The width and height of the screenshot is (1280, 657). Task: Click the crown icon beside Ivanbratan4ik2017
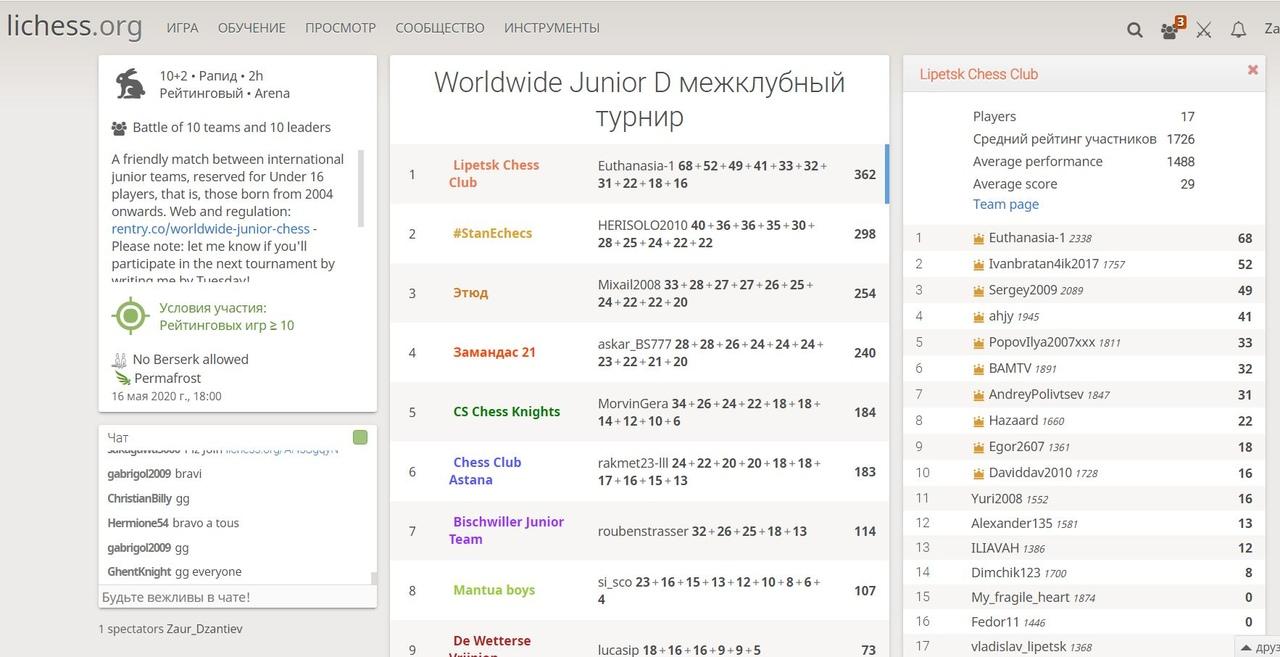979,264
